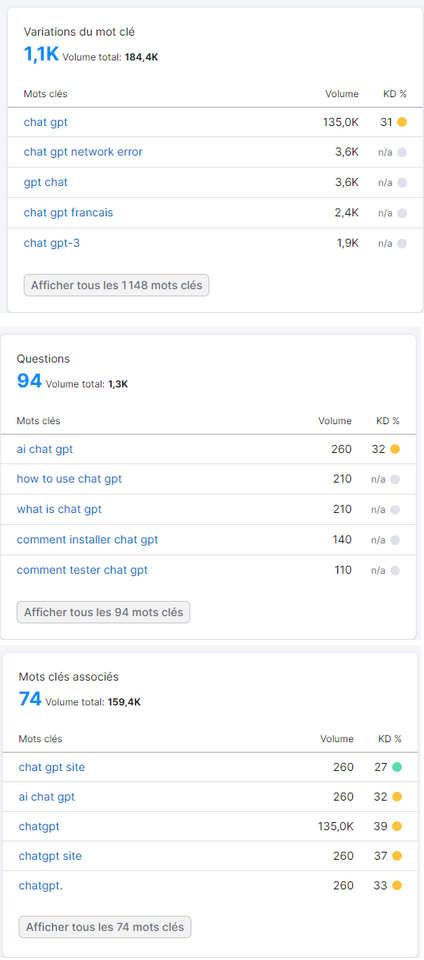The image size is (424, 960).
Task: Click the grey KD dot for gpt chat
Action: [x=402, y=182]
